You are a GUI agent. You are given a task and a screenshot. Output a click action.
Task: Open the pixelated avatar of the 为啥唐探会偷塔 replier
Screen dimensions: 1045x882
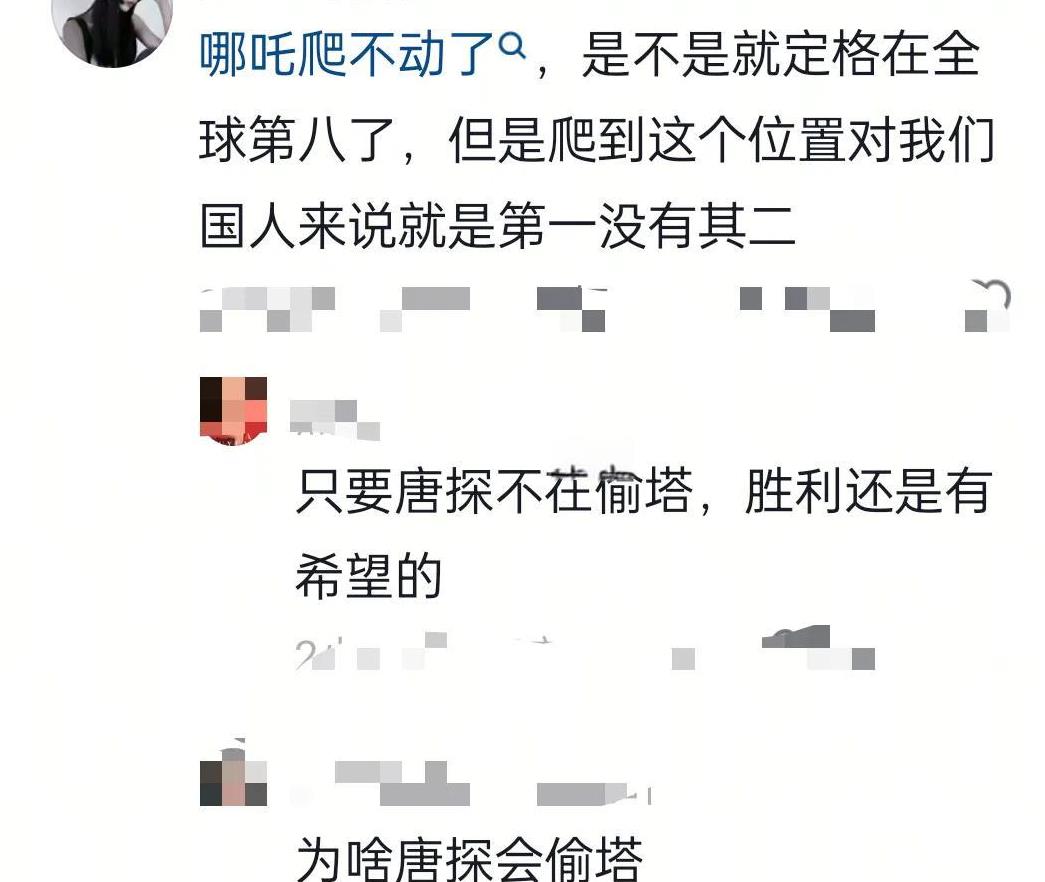[x=233, y=777]
